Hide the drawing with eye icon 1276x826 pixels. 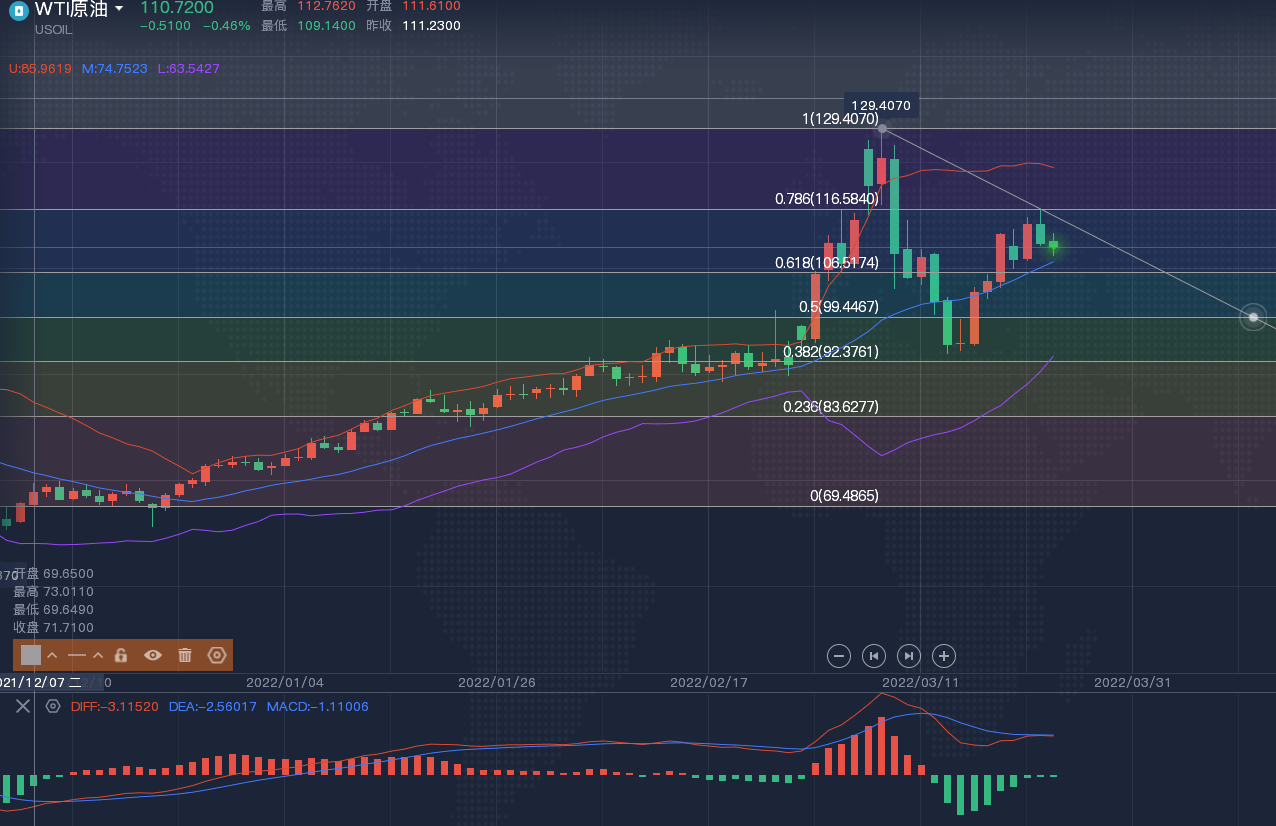tap(153, 655)
